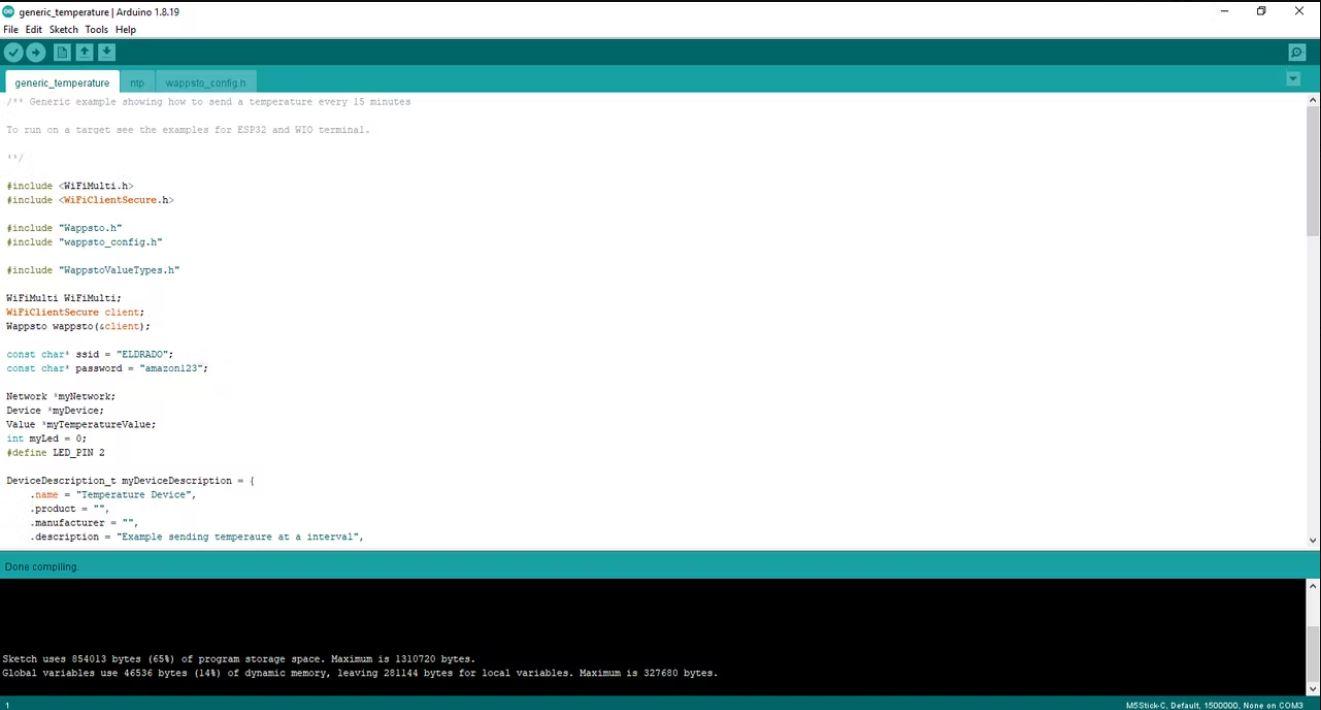Open the File menu
This screenshot has height=710, width=1321.
[x=11, y=30]
